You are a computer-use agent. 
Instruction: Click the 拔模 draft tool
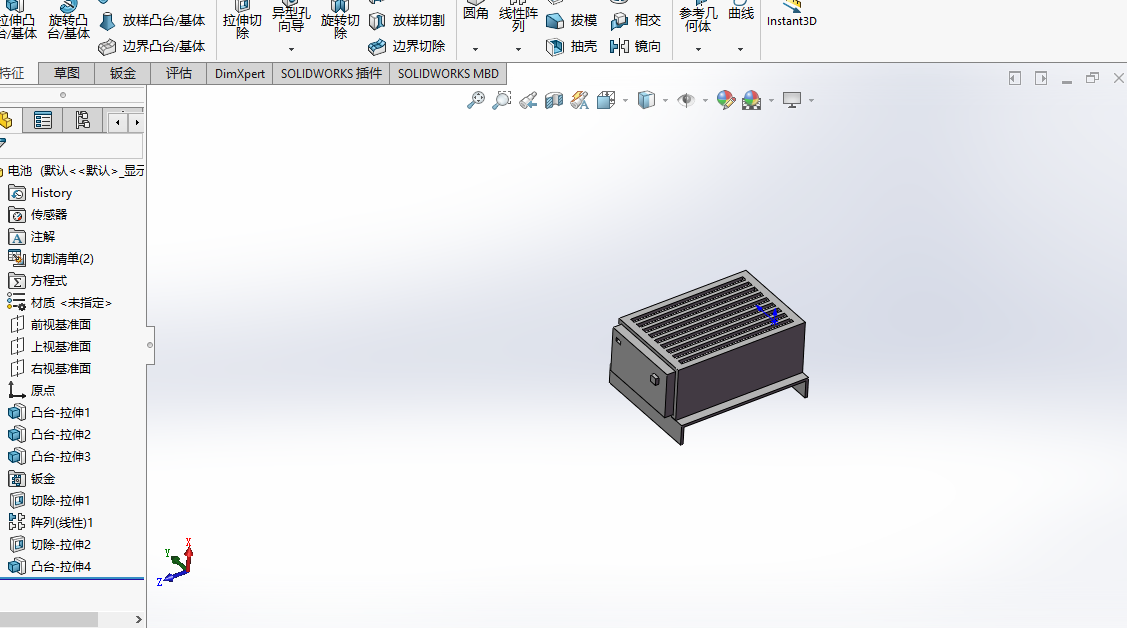(x=571, y=21)
